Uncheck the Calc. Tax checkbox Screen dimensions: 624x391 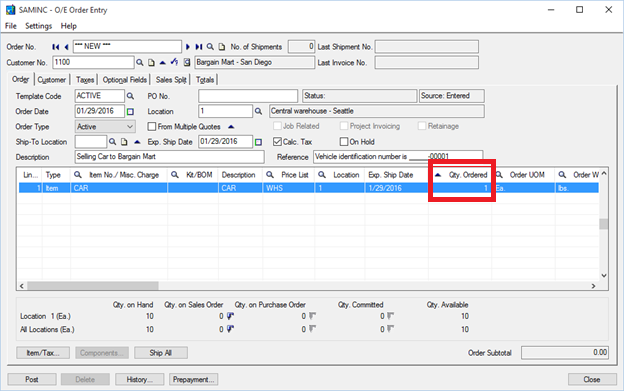point(277,142)
